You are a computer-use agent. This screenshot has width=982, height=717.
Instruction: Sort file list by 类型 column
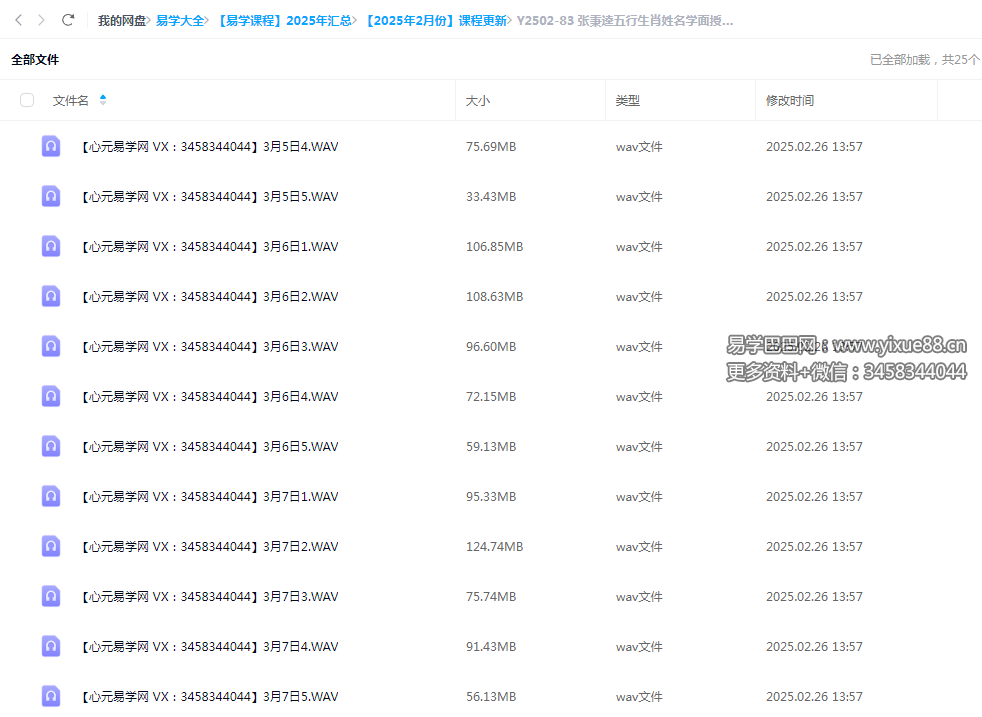tap(628, 101)
